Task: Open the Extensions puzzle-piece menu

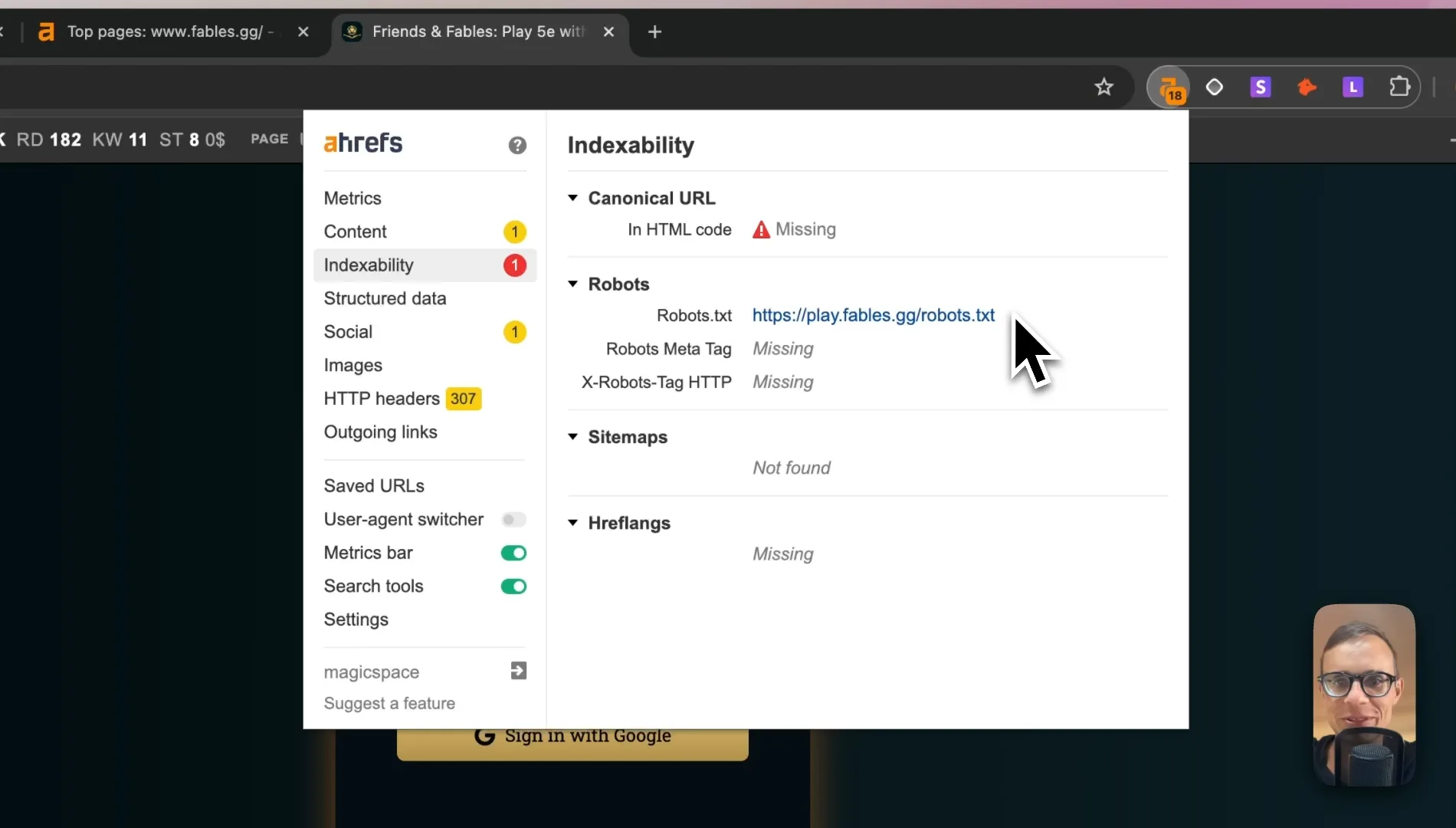Action: coord(1400,87)
